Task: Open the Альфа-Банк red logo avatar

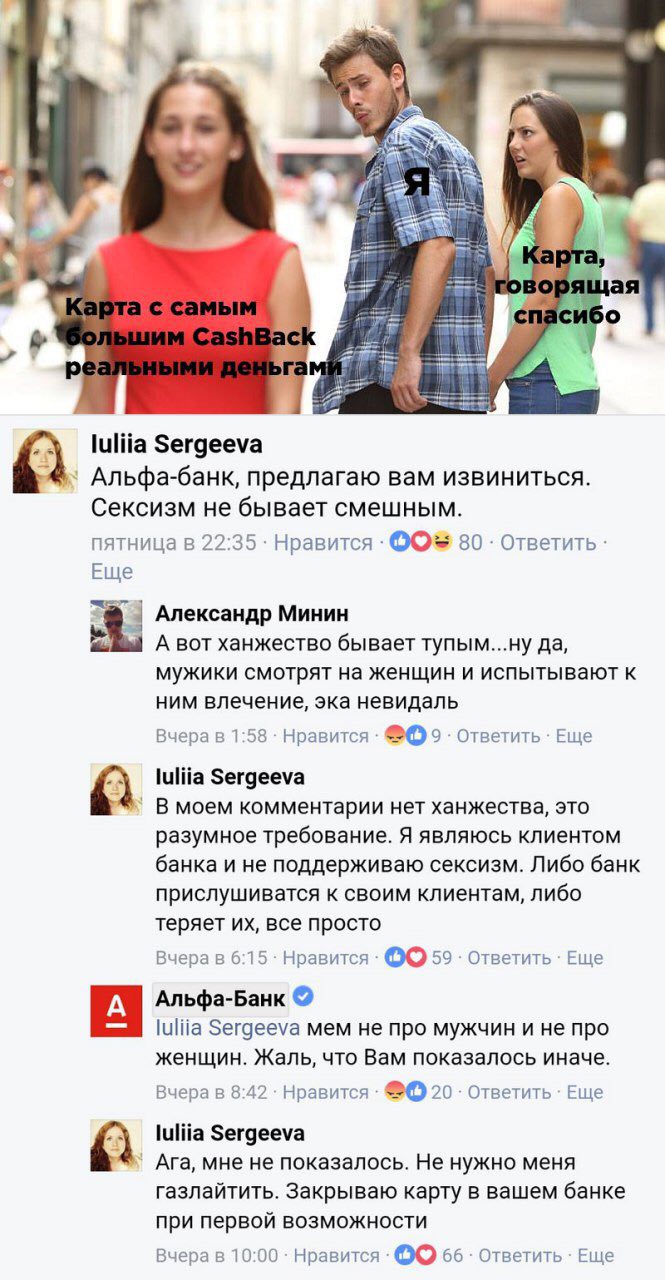Action: (116, 1010)
